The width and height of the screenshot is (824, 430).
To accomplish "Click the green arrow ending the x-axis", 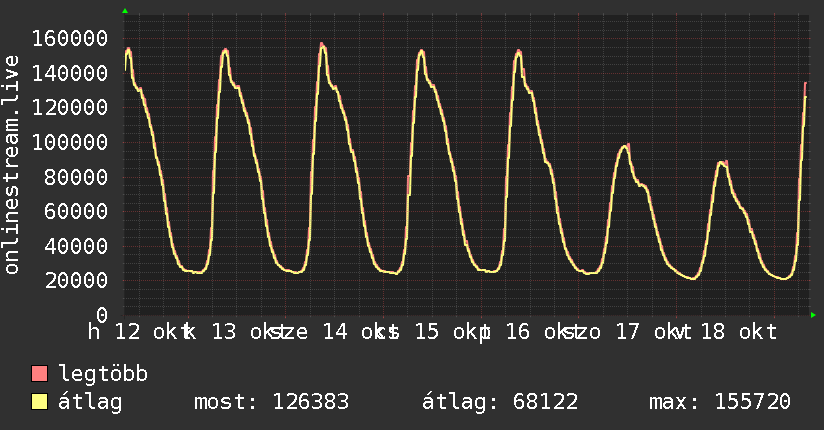I will pyautogui.click(x=813, y=315).
